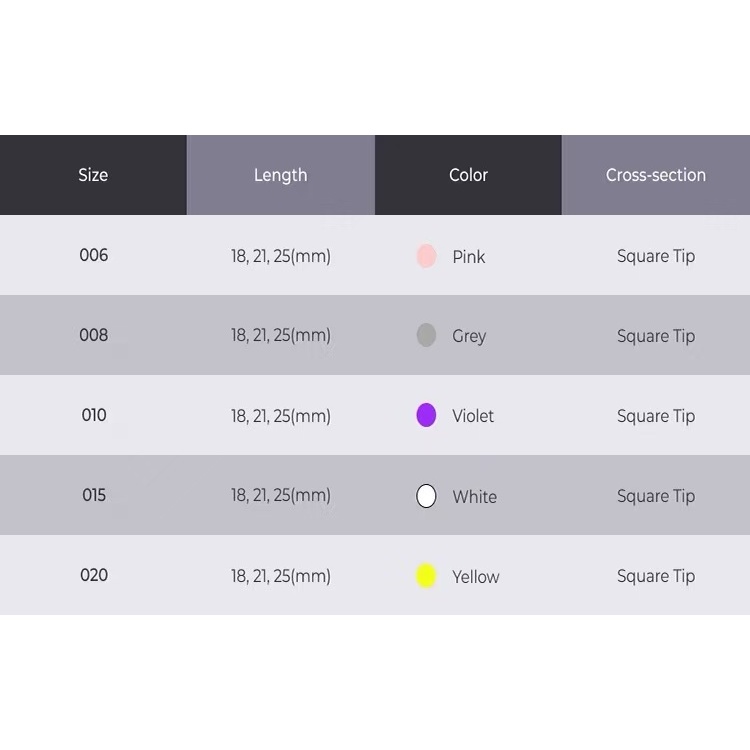Click the Pink color label
Image resolution: width=750 pixels, height=750 pixels.
tap(468, 257)
